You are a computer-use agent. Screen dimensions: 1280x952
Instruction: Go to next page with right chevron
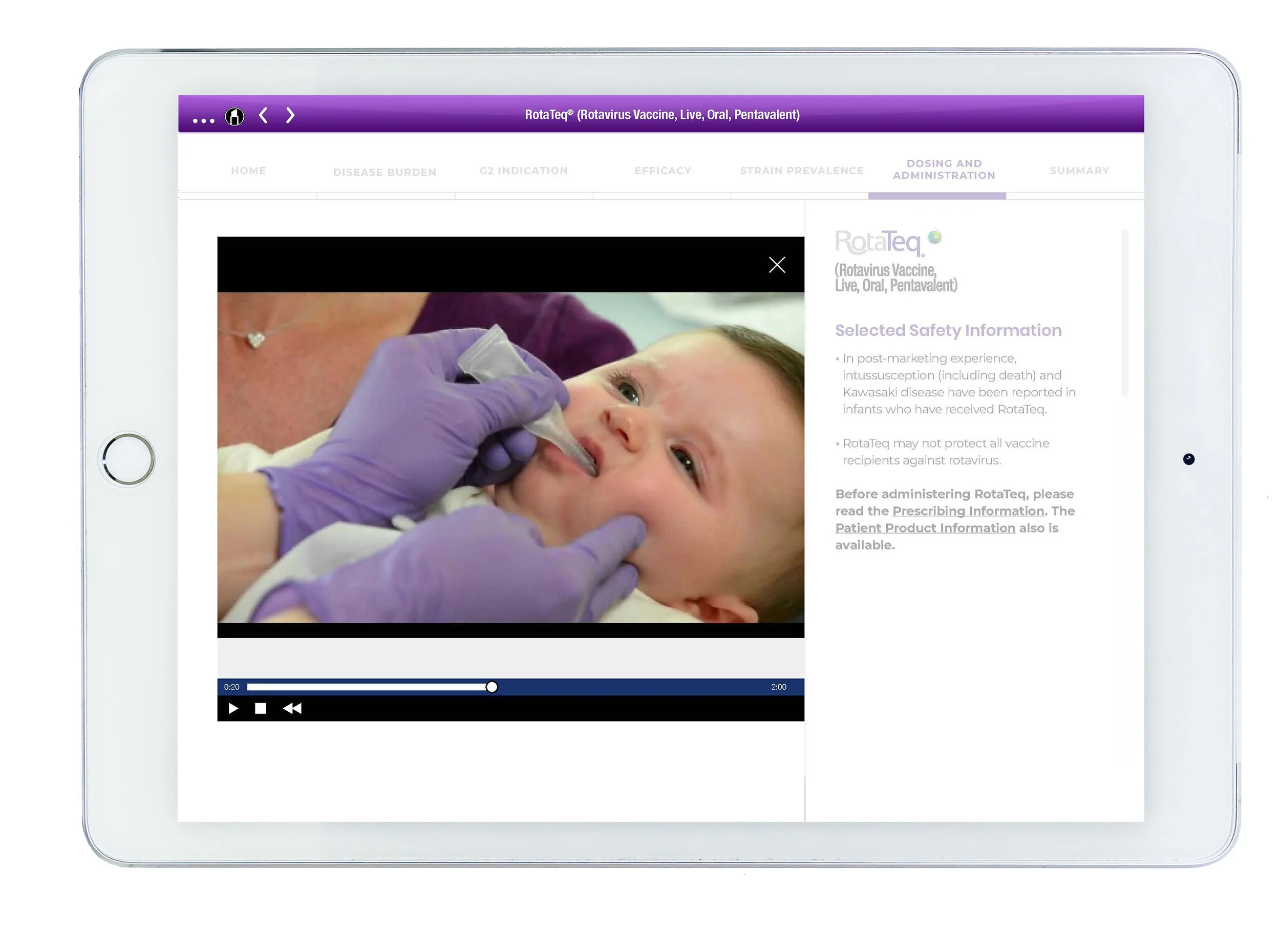coord(290,115)
